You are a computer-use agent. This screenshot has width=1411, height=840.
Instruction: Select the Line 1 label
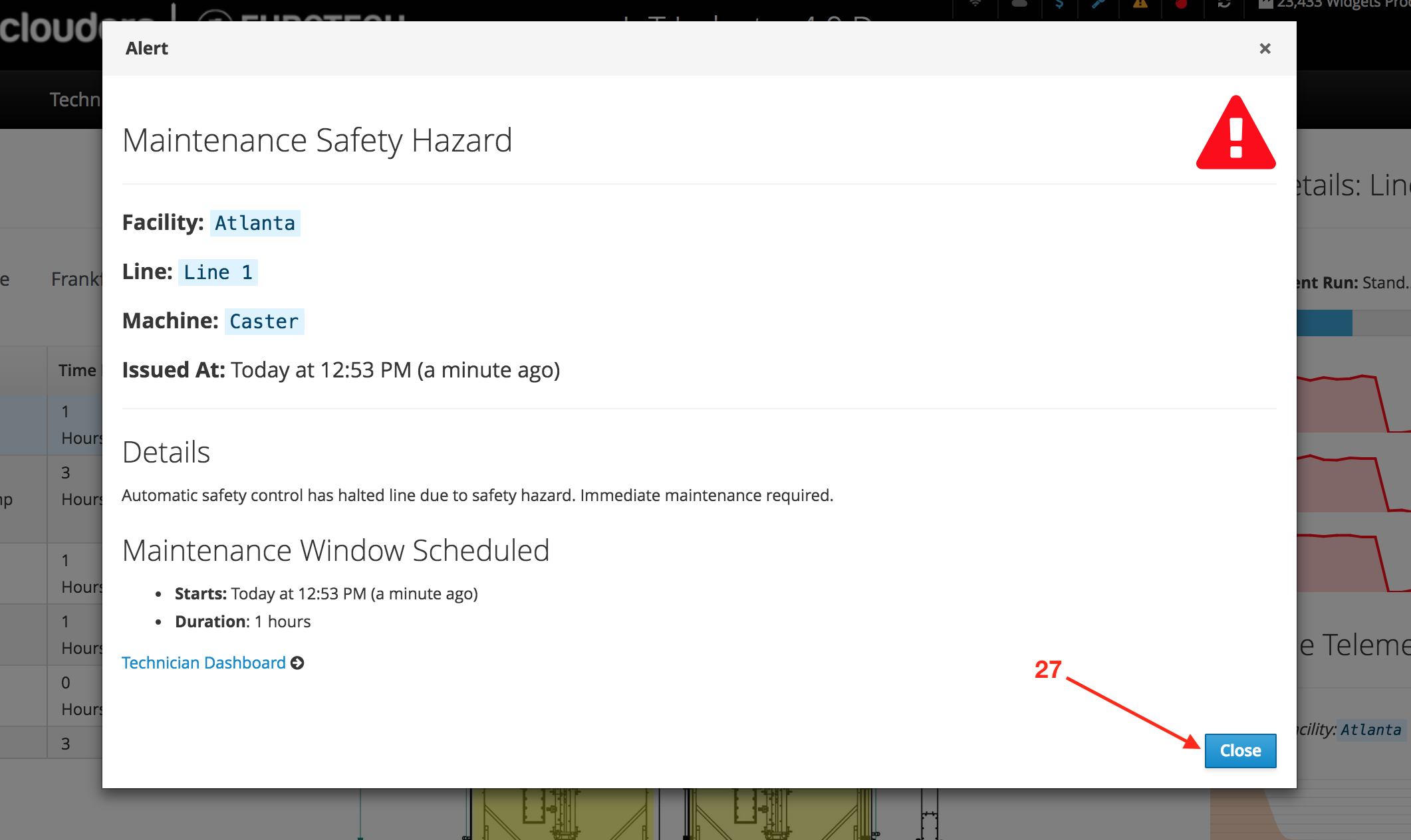pyautogui.click(x=218, y=272)
